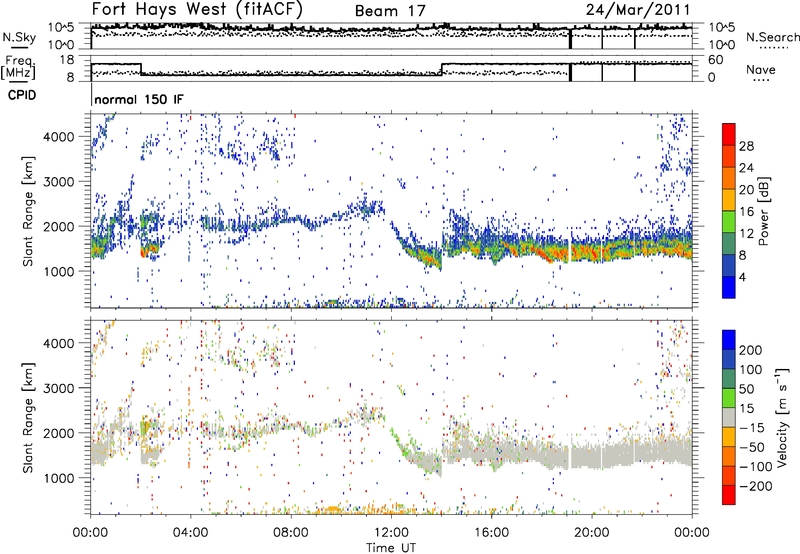Click the velocity colorbar value 200
The width and height of the screenshot is (800, 554).
751,350
